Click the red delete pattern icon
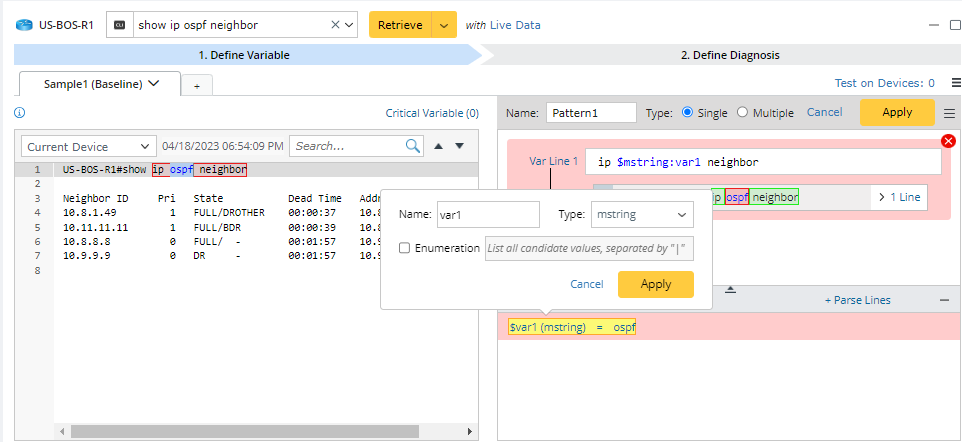The image size is (962, 442). (x=948, y=141)
